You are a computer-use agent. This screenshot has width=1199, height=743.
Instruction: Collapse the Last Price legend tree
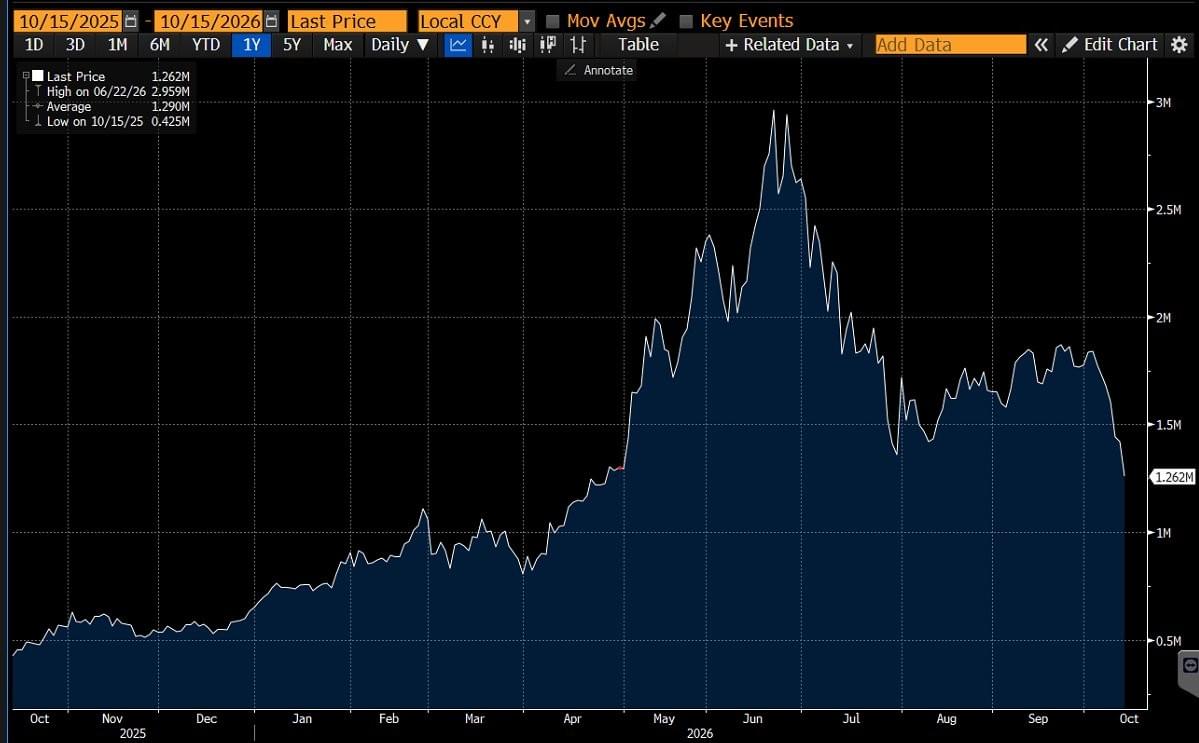[26, 76]
